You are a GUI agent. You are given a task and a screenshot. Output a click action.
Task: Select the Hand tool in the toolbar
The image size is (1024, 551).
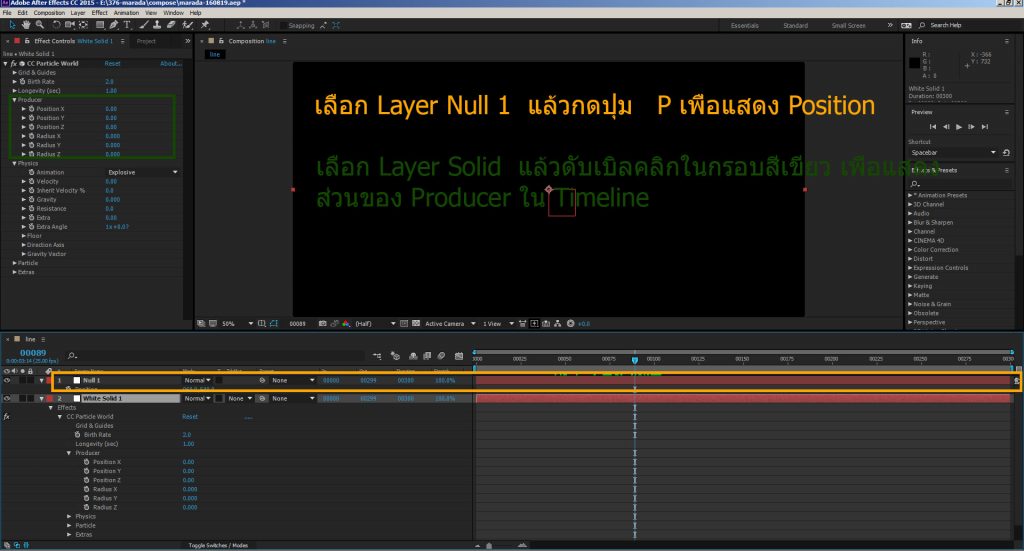pos(27,24)
